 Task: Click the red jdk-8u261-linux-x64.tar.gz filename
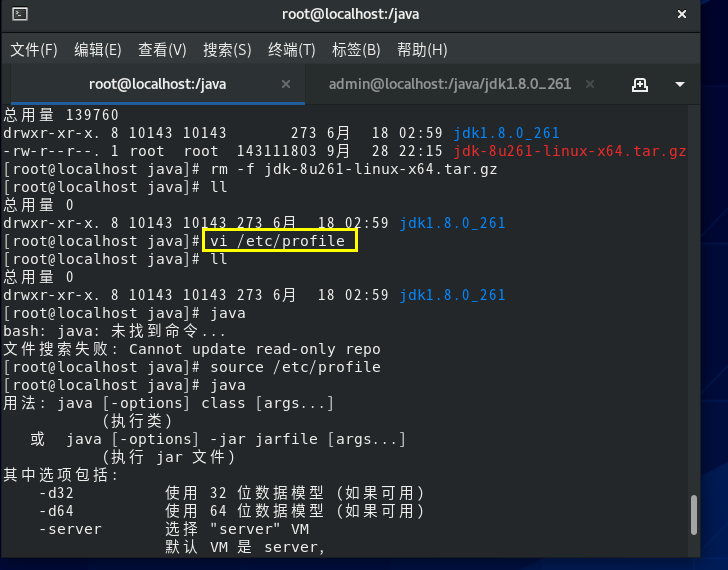coord(570,151)
